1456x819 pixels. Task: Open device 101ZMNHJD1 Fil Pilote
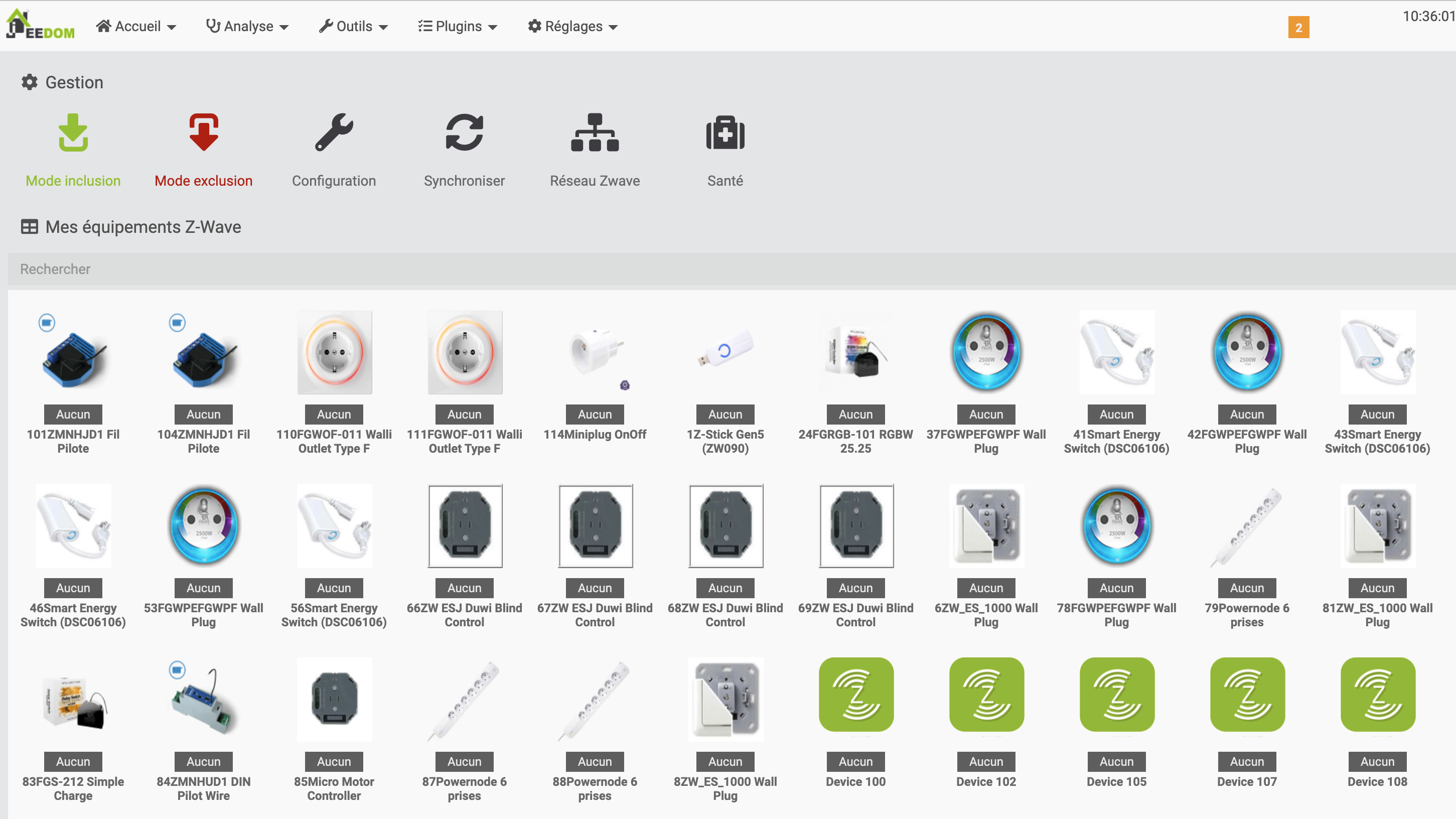click(x=73, y=353)
